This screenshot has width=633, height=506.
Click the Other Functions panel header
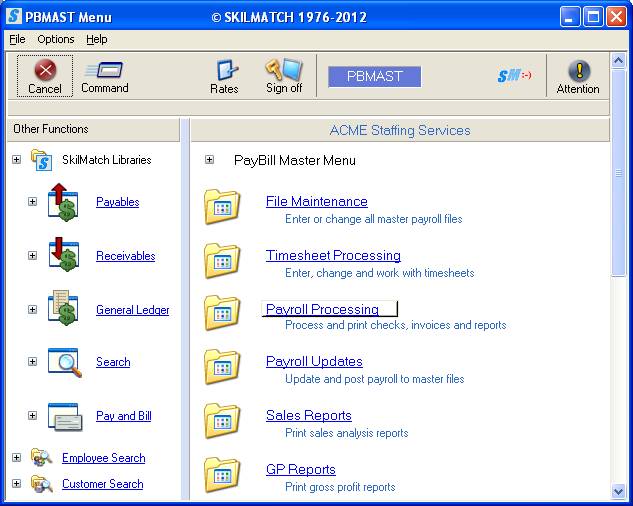[x=93, y=129]
